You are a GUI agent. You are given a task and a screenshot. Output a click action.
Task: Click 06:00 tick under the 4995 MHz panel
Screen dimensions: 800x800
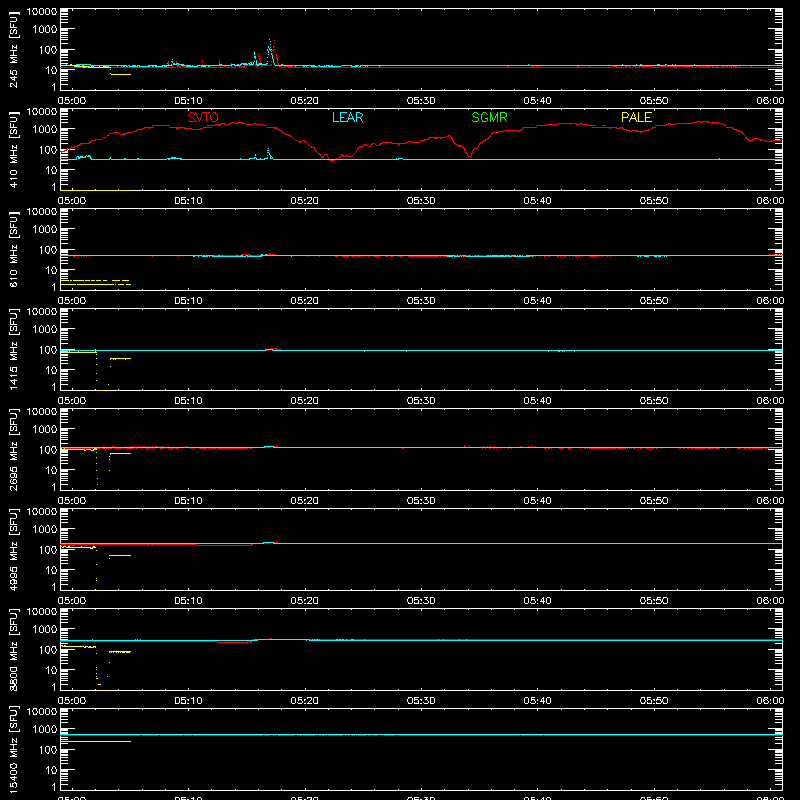click(x=770, y=601)
